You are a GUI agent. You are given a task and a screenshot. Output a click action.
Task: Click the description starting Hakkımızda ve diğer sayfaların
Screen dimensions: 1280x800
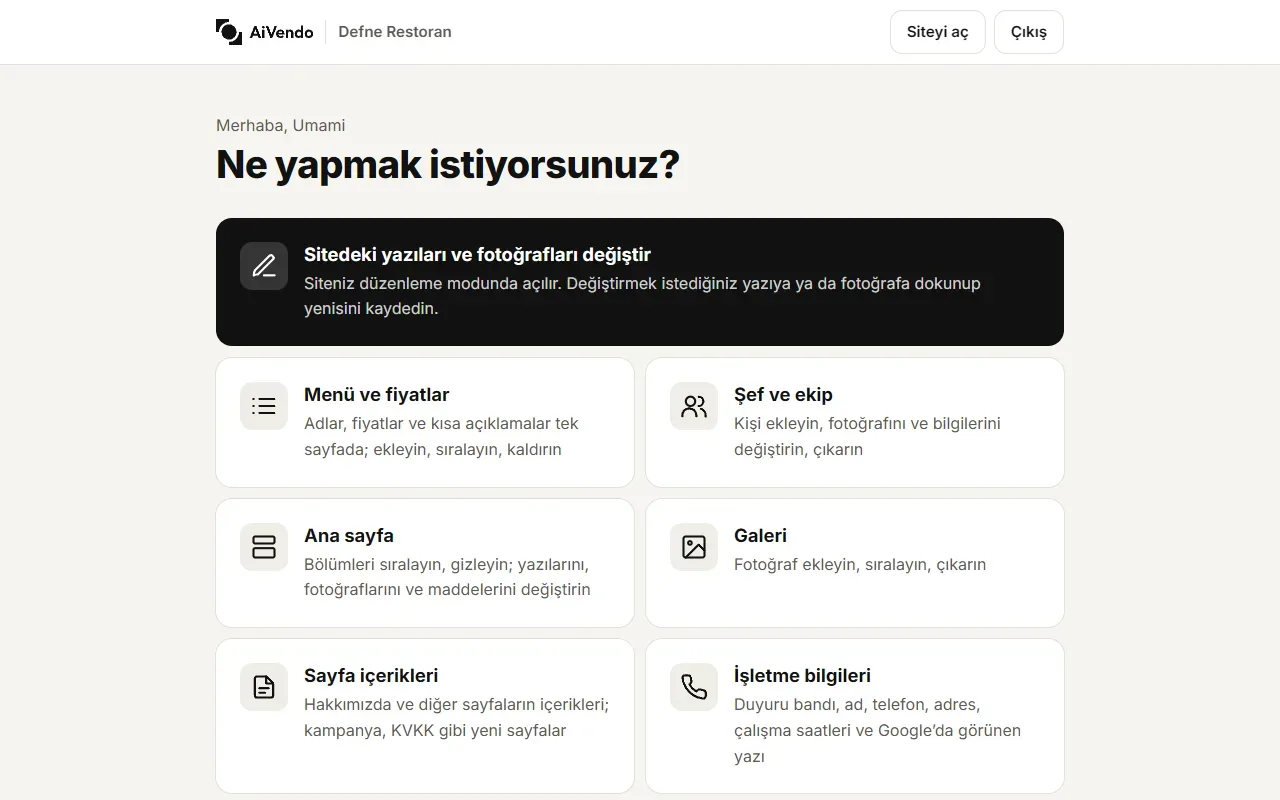[456, 717]
